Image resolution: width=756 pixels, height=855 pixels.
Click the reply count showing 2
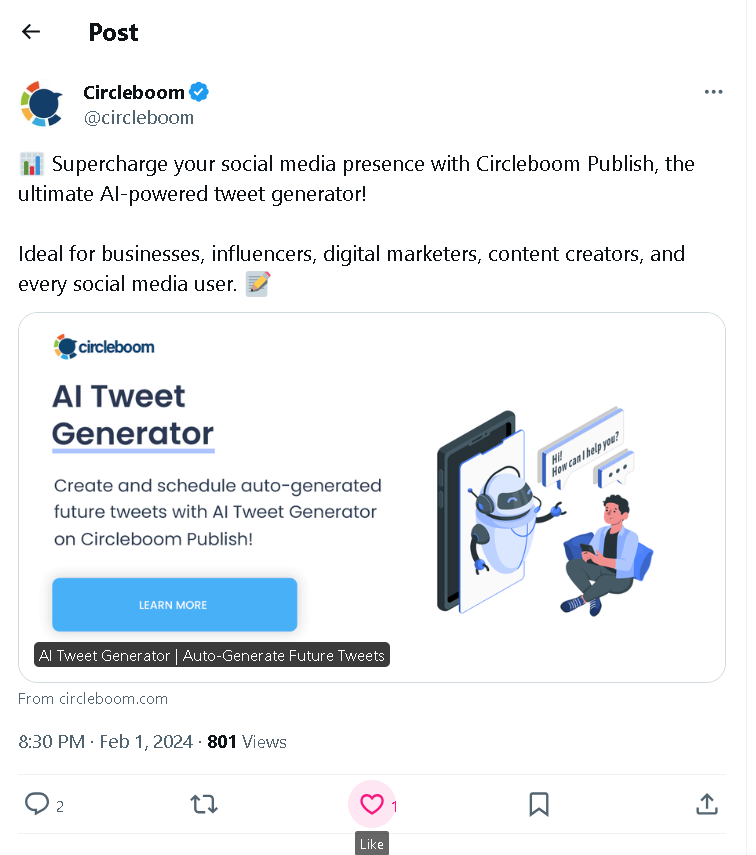[x=58, y=804]
